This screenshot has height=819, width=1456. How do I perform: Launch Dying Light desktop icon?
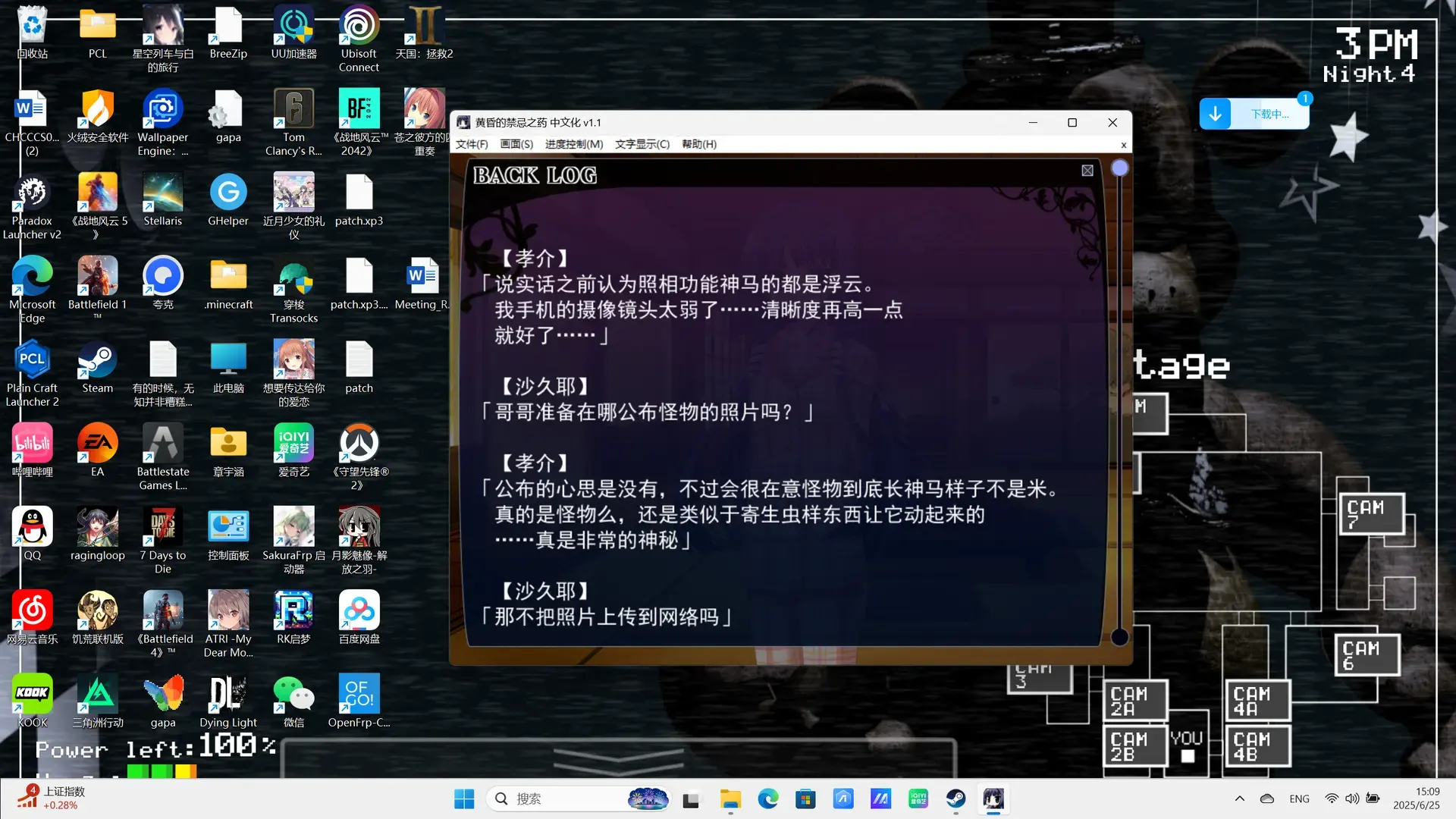point(228,702)
